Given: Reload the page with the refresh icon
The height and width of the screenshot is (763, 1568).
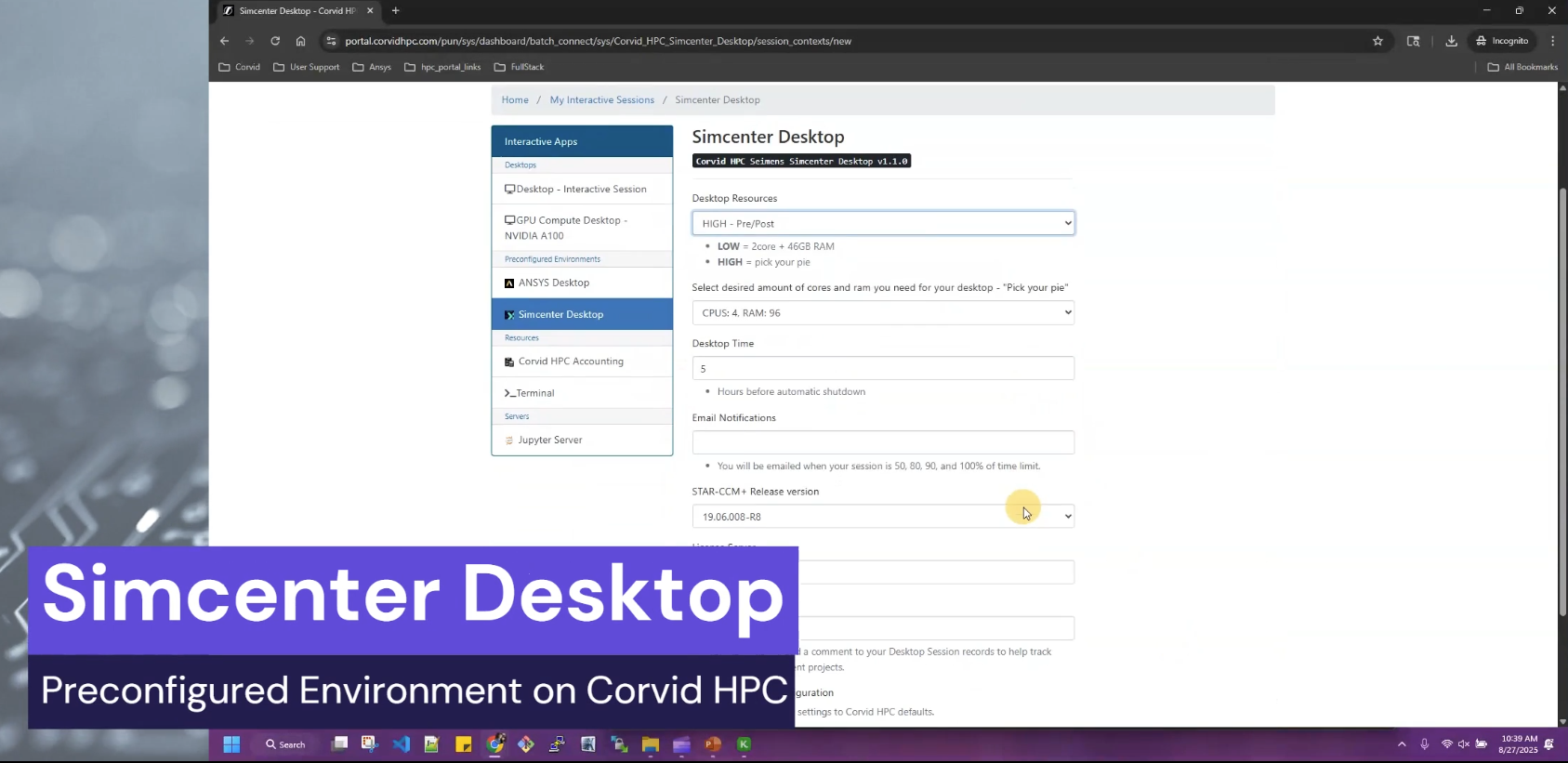Looking at the screenshot, I should (x=275, y=41).
